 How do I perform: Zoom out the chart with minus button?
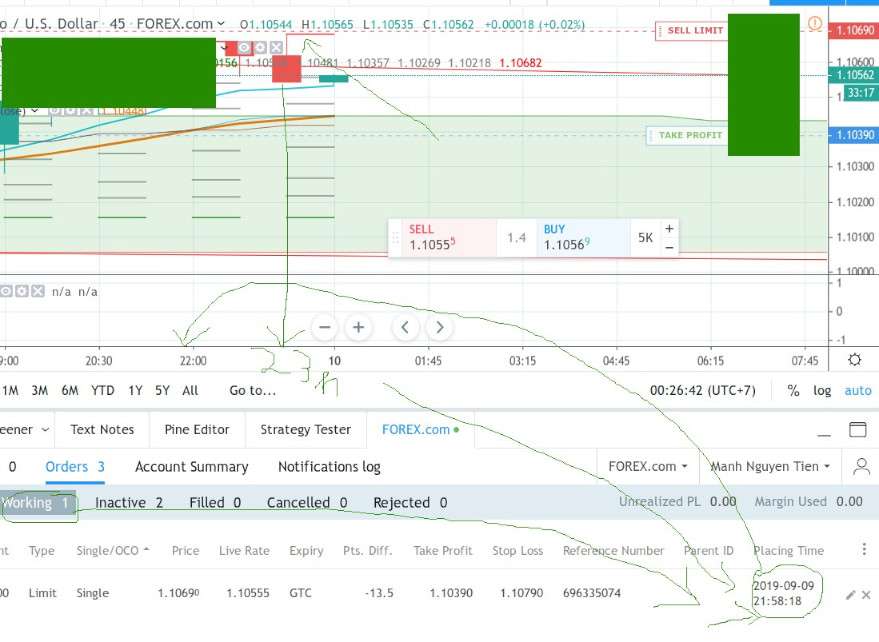[324, 327]
